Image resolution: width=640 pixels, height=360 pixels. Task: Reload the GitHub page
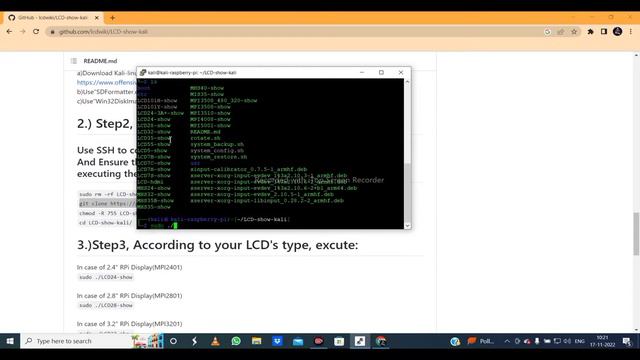(36, 31)
